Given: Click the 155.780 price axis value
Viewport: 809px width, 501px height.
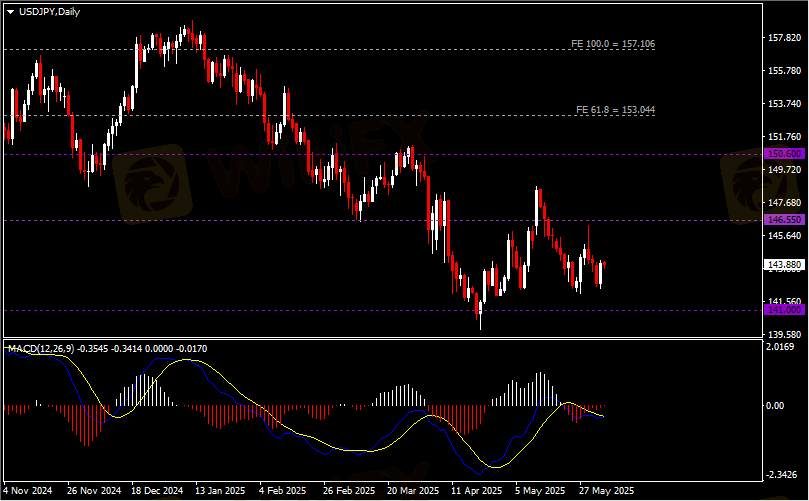Looking at the screenshot, I should pyautogui.click(x=785, y=71).
